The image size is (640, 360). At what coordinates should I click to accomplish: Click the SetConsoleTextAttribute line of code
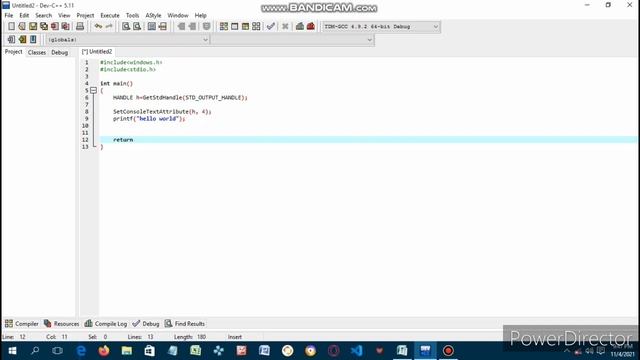pos(162,111)
